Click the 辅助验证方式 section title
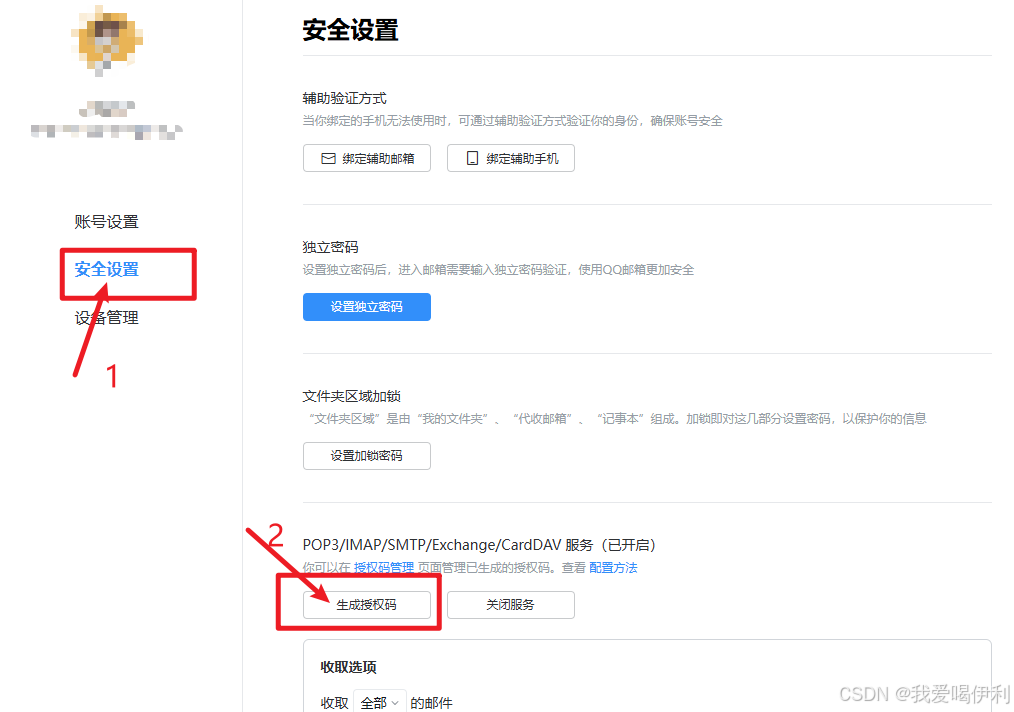Viewport: 1014px width, 712px height. 345,98
